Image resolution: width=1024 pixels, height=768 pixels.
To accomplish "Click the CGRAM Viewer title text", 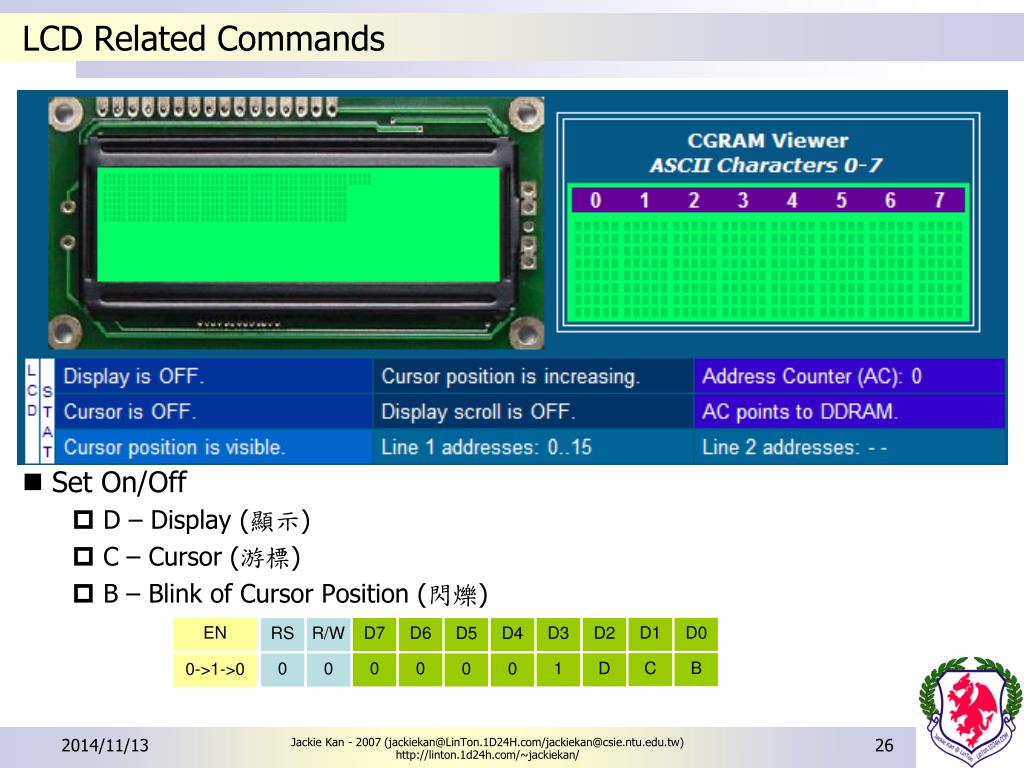I will coord(767,140).
